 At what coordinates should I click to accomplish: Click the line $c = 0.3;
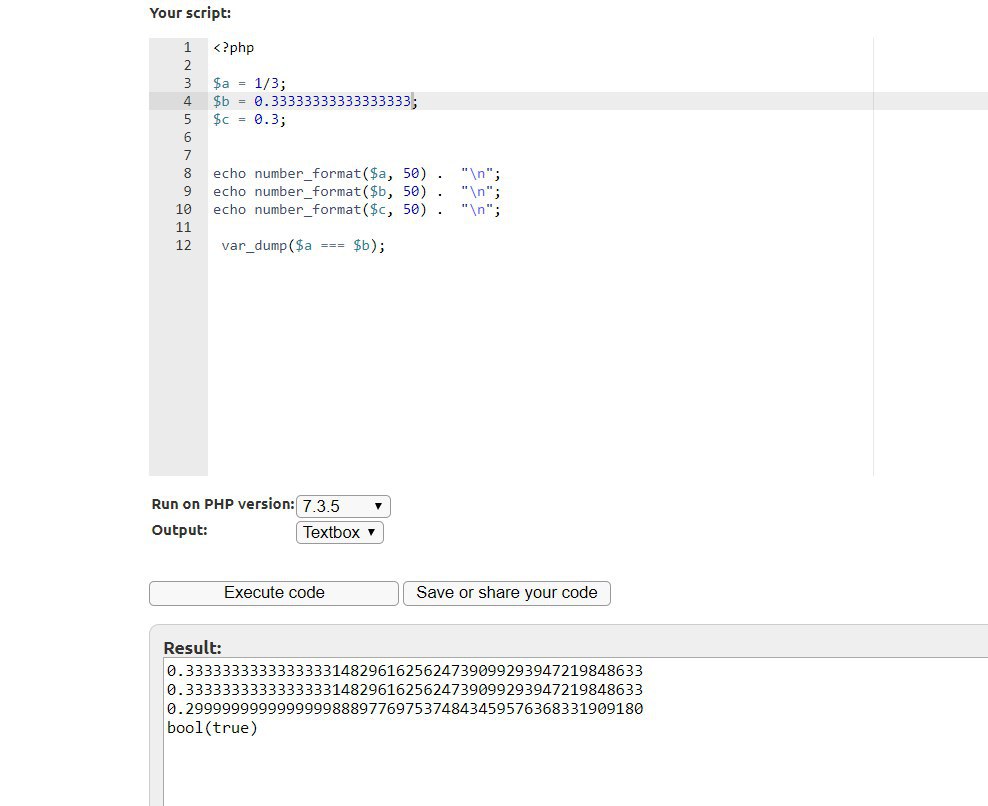(x=250, y=119)
